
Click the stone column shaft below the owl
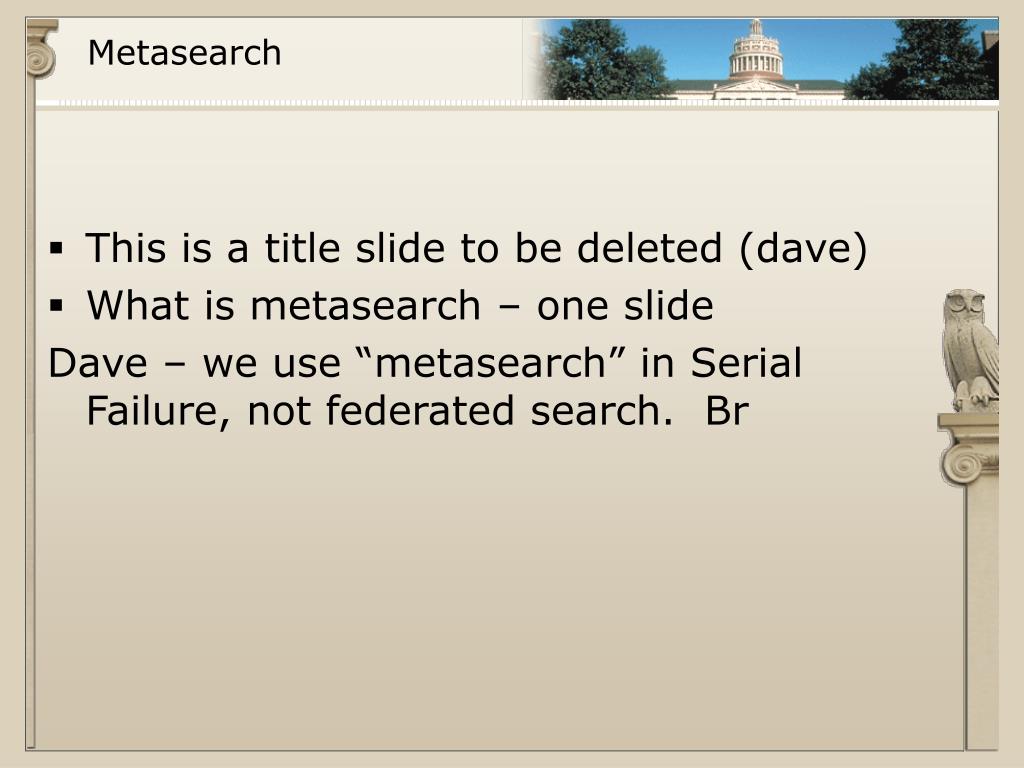982,616
